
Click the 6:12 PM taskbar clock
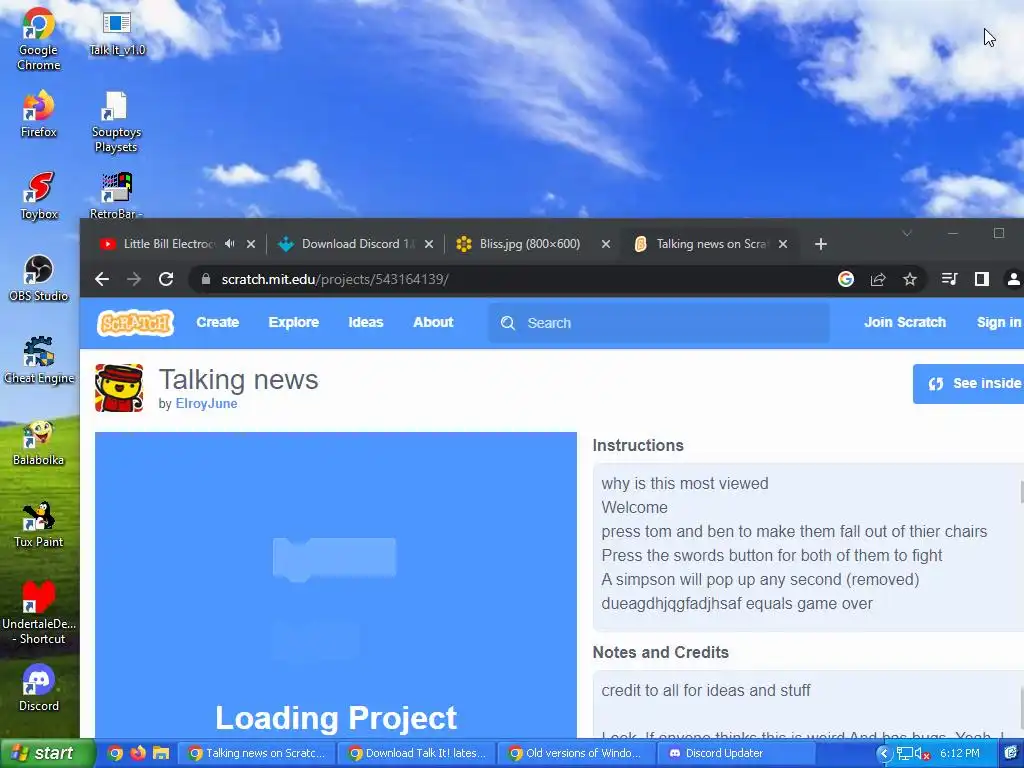[959, 754]
